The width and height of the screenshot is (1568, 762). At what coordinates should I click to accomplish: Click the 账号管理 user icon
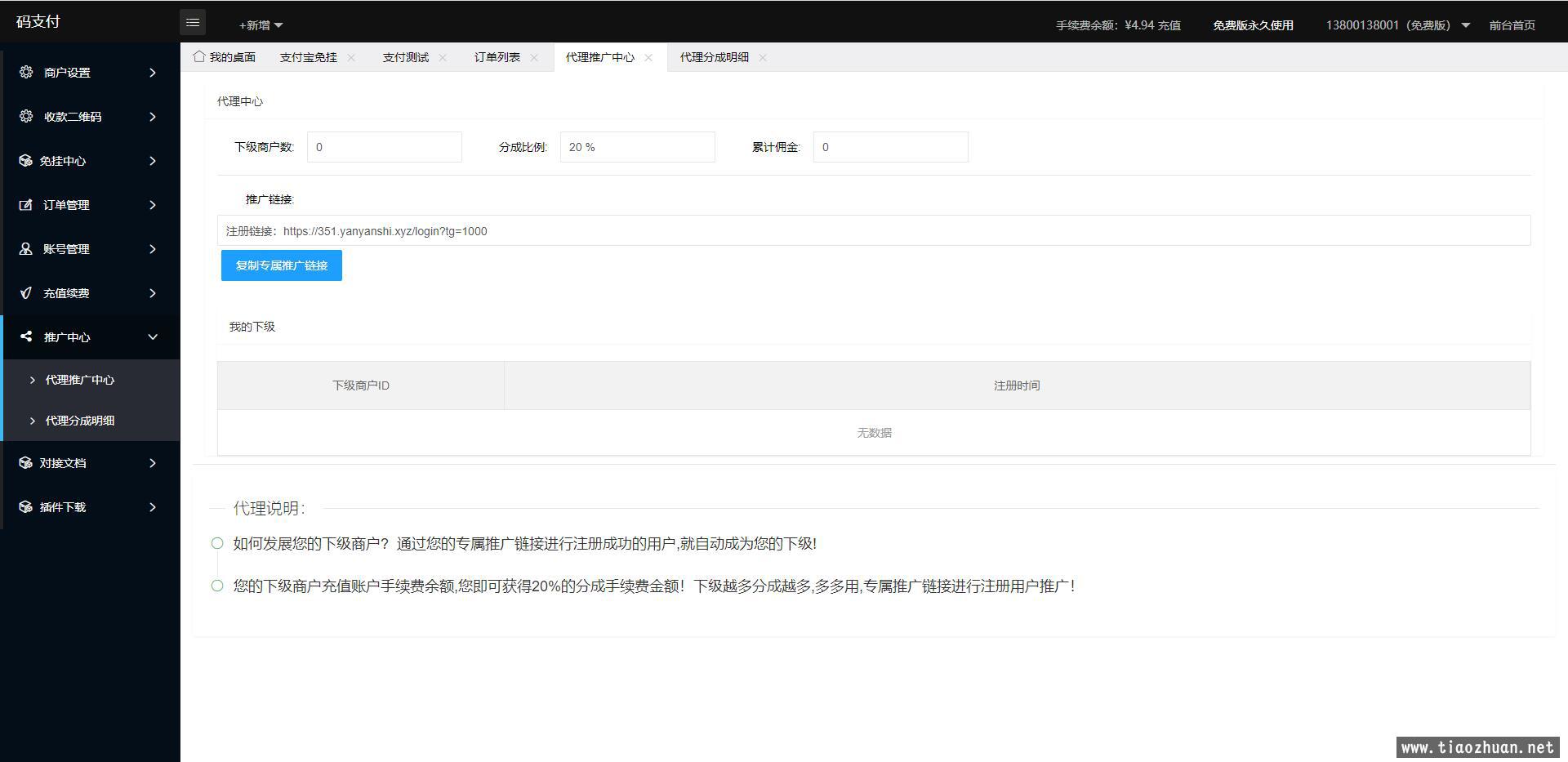(x=25, y=248)
